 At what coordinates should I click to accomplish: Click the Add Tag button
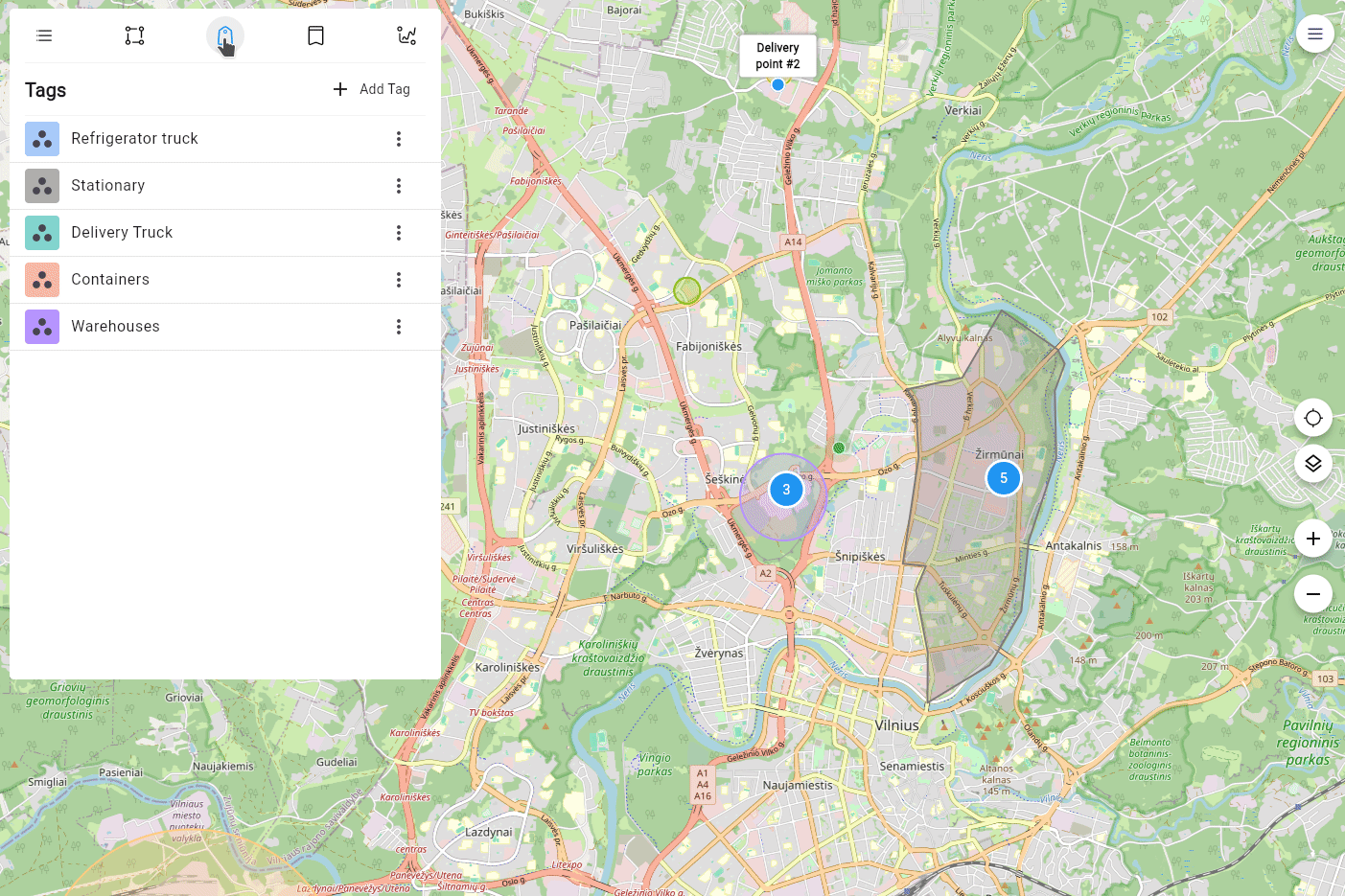pos(371,89)
